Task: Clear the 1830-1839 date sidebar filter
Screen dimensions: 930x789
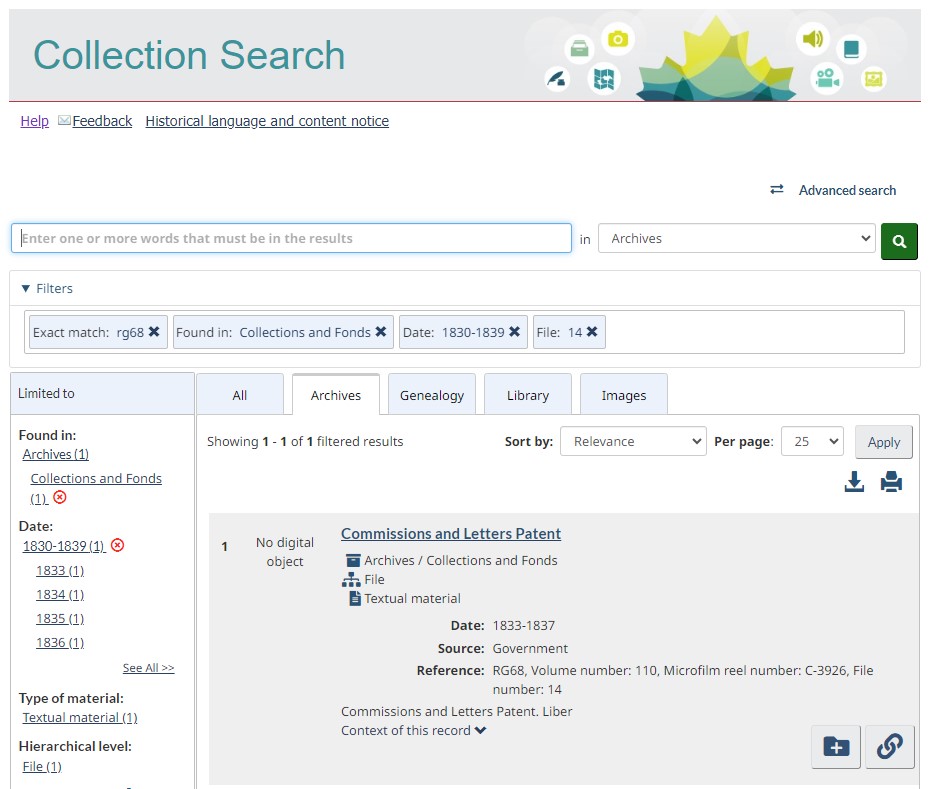Action: pyautogui.click(x=117, y=546)
